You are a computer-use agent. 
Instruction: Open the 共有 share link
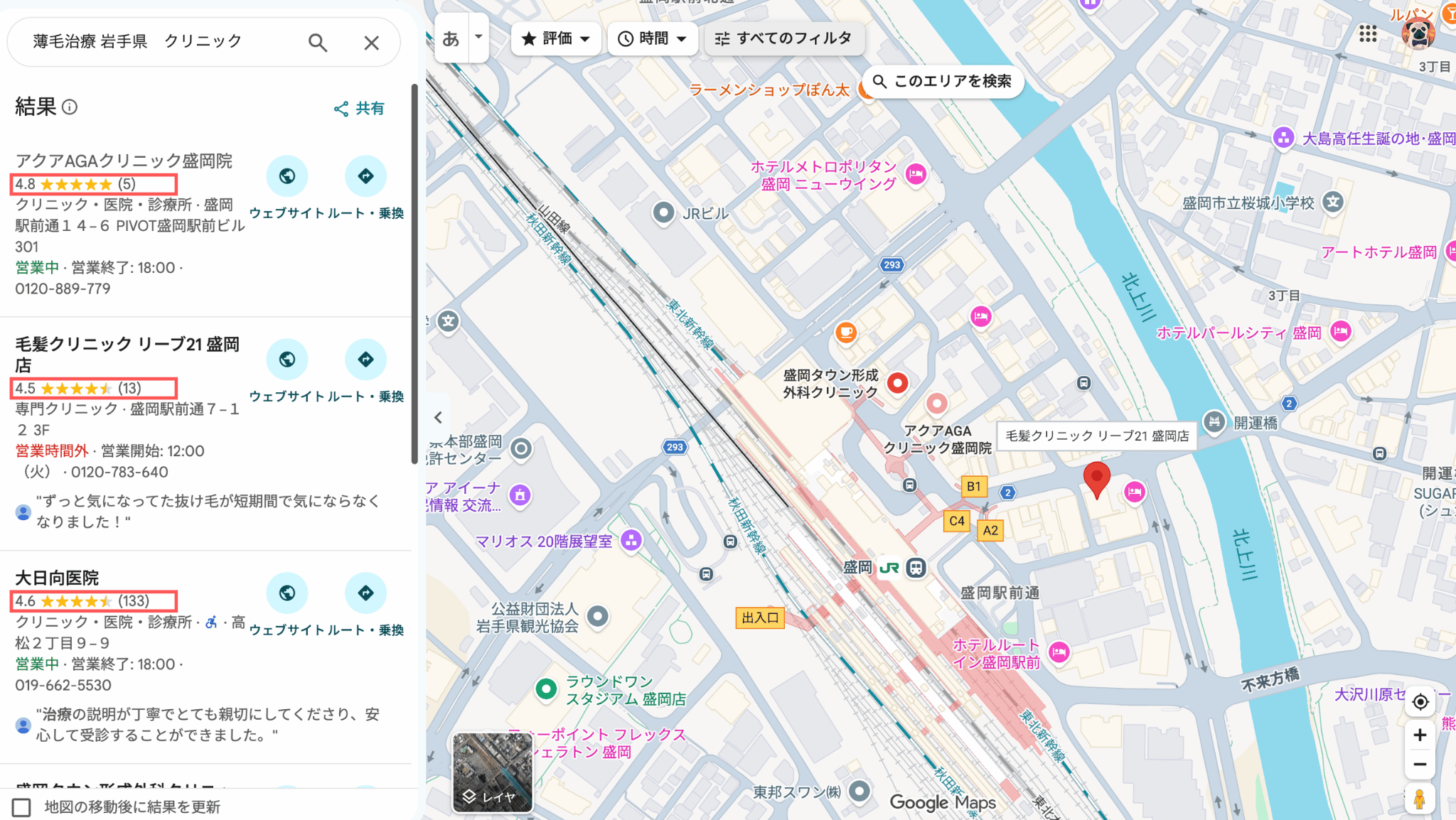point(359,108)
